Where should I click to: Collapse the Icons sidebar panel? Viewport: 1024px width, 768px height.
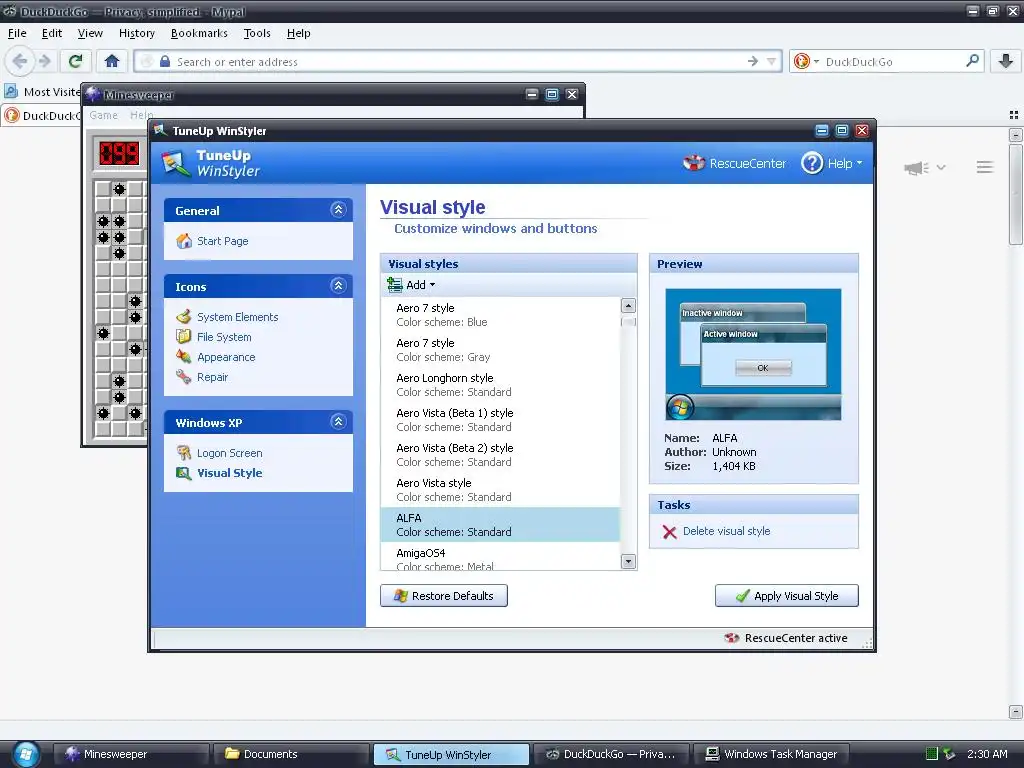click(338, 285)
